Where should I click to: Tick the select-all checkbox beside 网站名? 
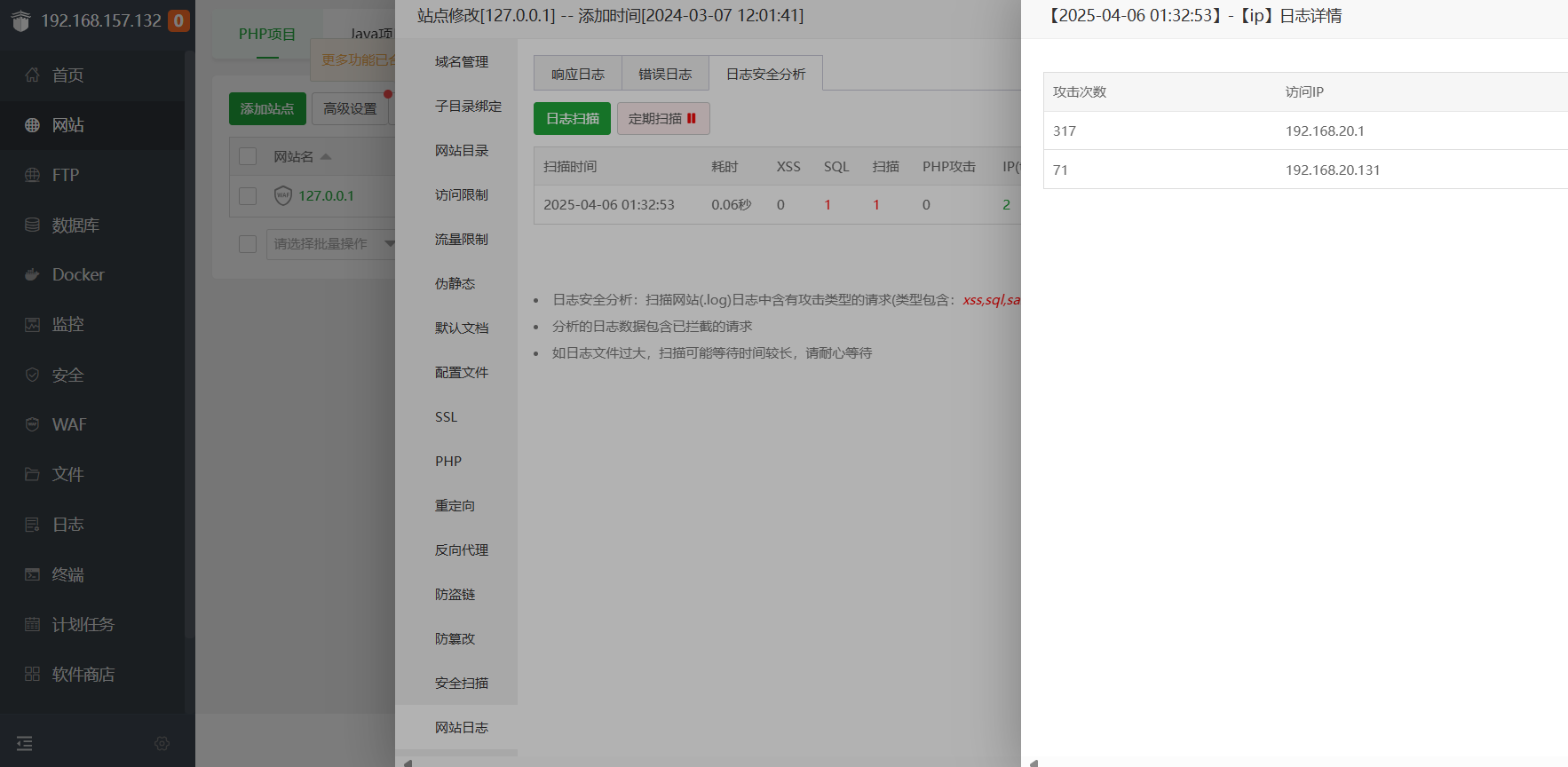(248, 156)
